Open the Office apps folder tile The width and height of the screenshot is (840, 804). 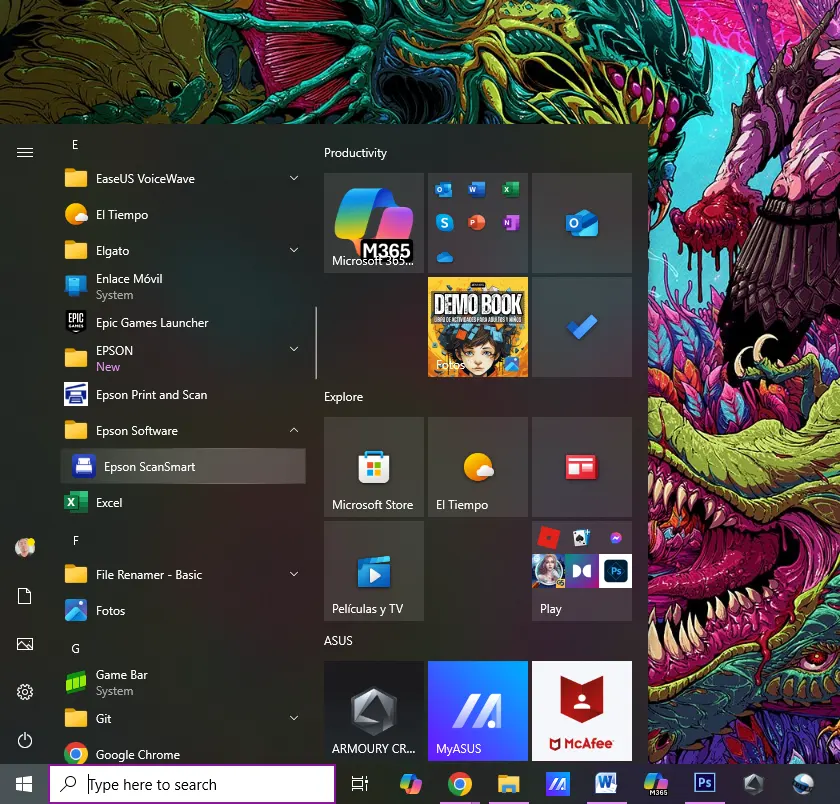coord(478,223)
